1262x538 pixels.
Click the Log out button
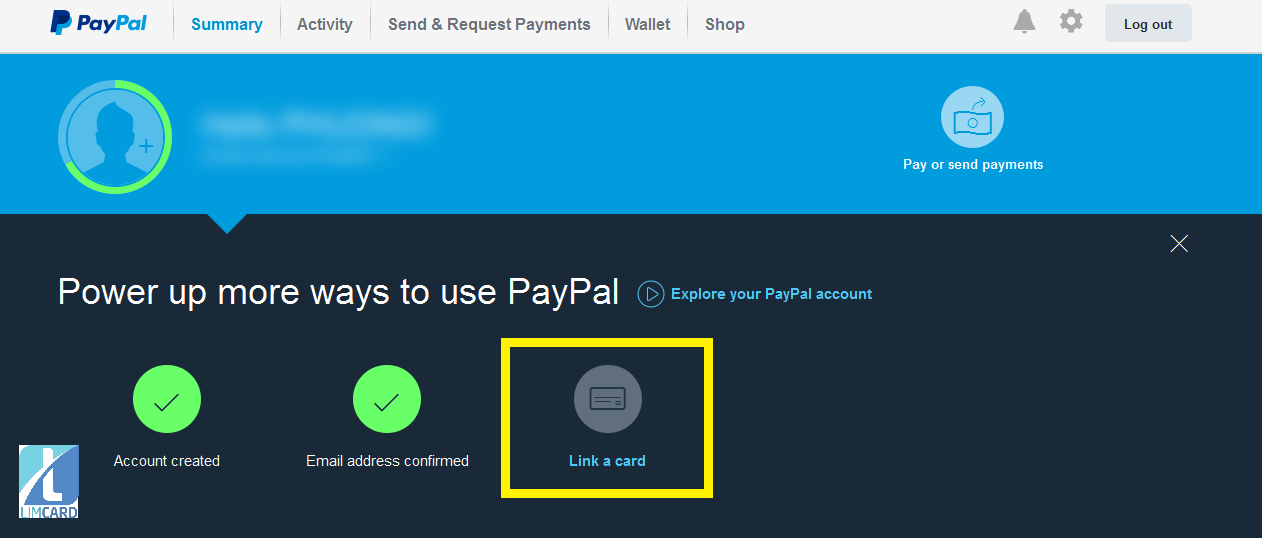pos(1148,23)
